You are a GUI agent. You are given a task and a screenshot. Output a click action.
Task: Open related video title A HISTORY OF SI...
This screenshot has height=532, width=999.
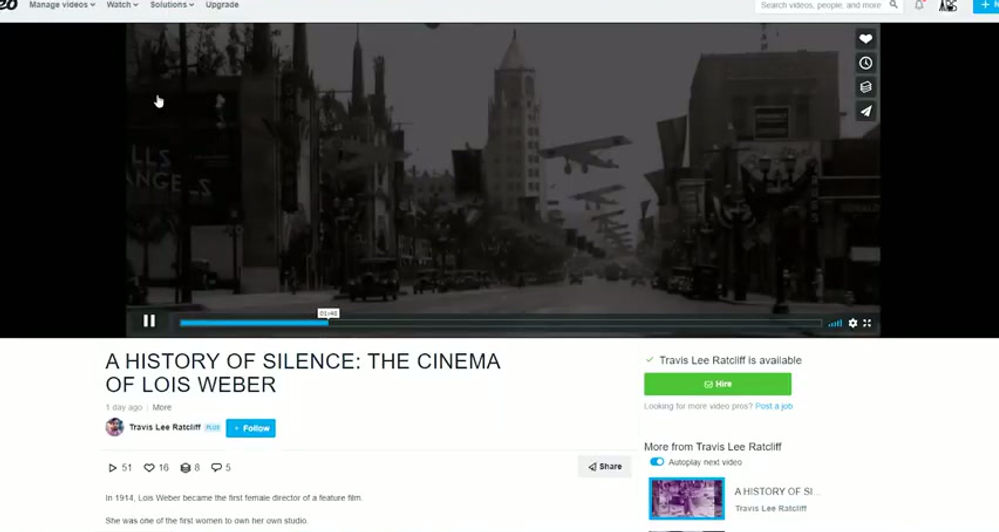pos(777,491)
